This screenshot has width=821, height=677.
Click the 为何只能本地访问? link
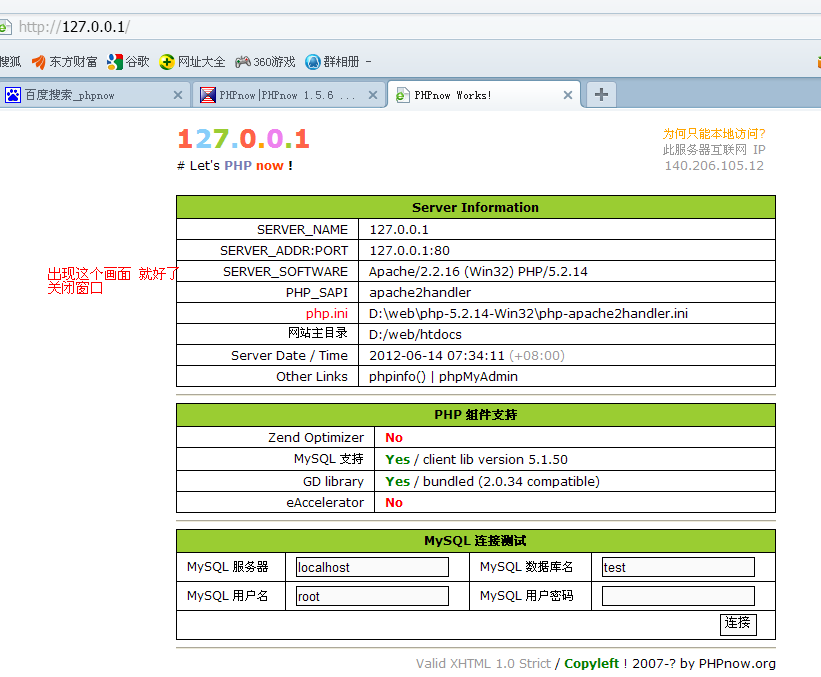pos(714,134)
